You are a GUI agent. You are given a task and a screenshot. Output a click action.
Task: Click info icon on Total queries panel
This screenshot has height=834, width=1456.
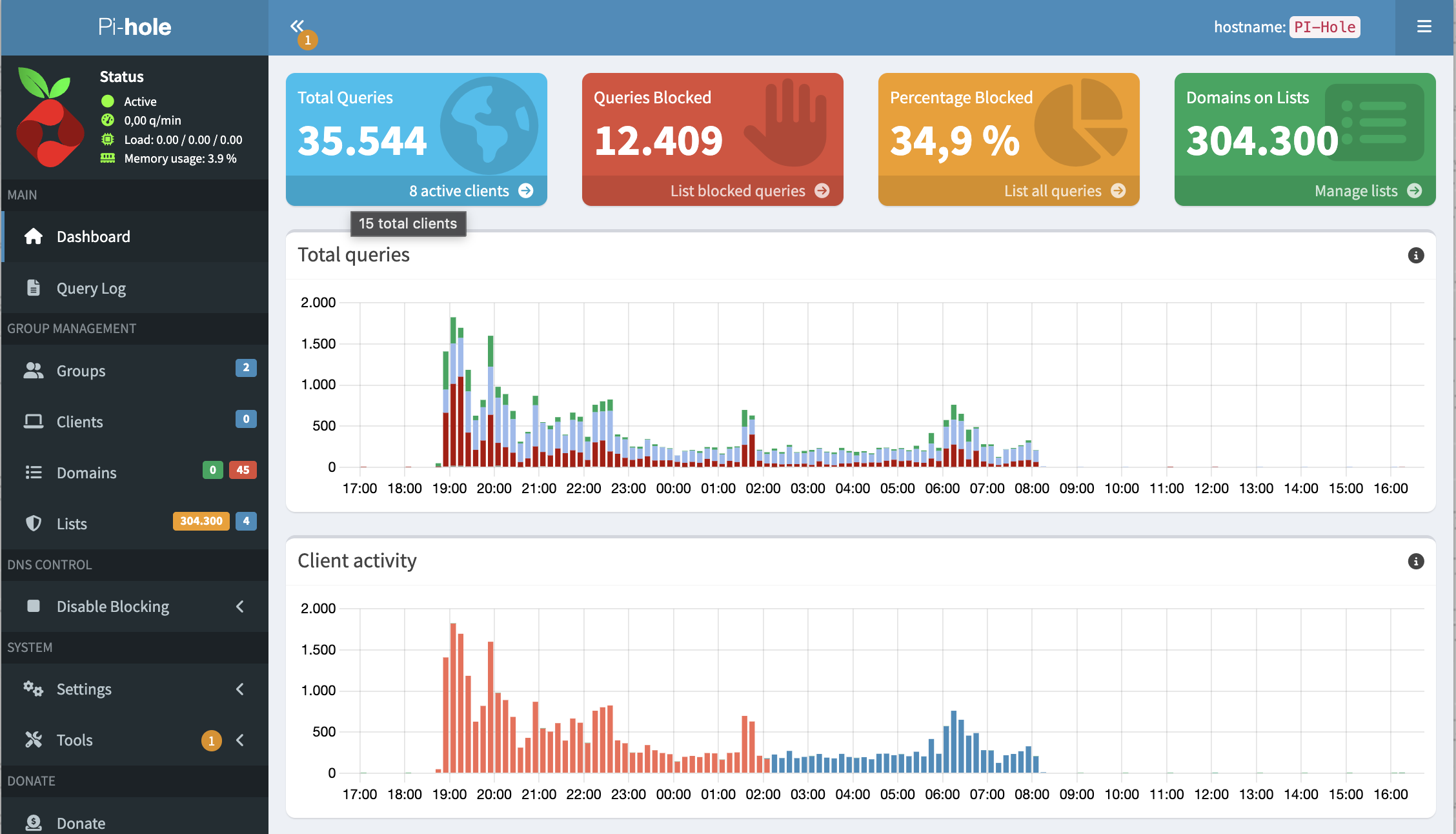(x=1415, y=256)
